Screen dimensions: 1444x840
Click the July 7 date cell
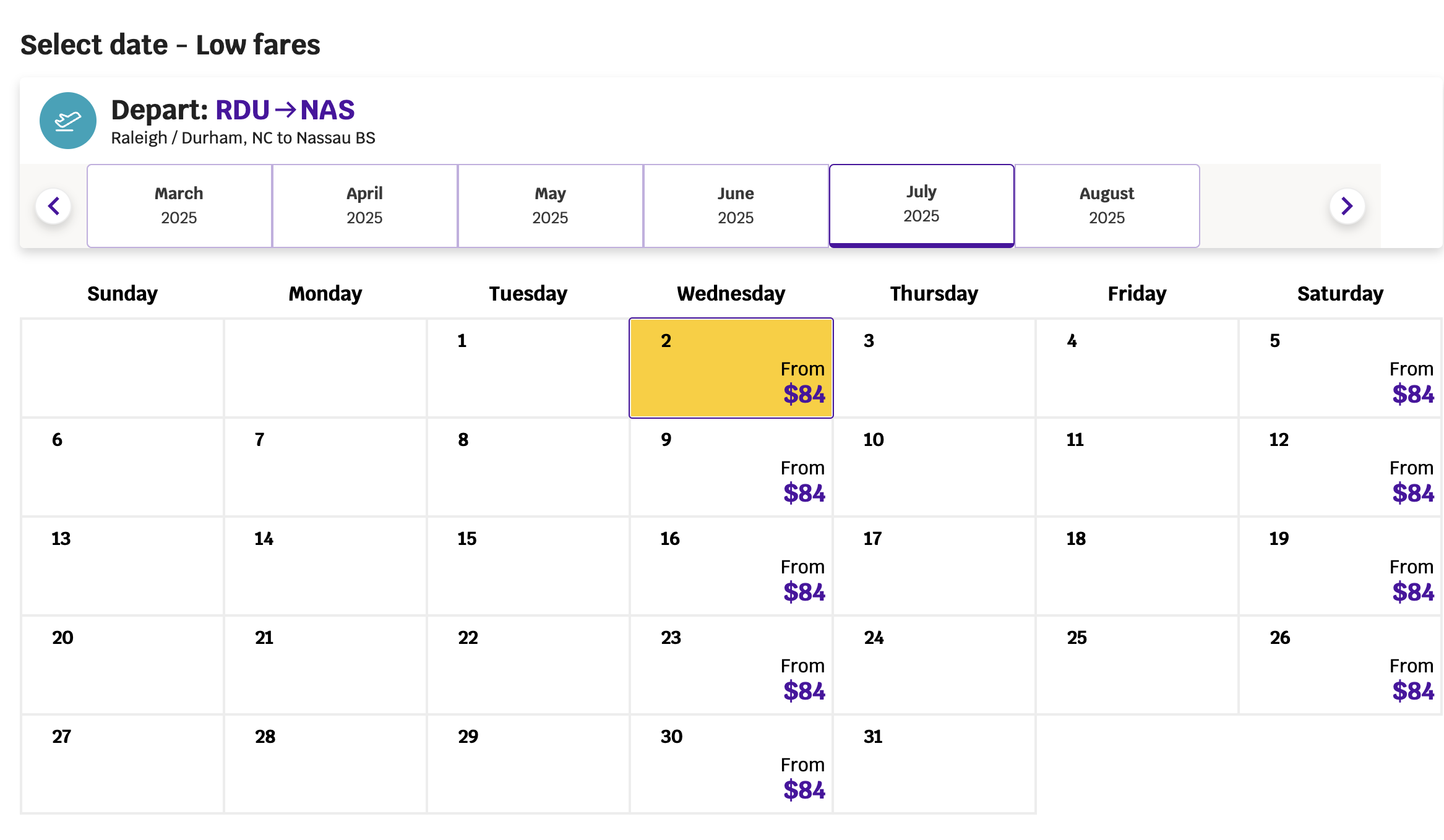pyautogui.click(x=325, y=467)
